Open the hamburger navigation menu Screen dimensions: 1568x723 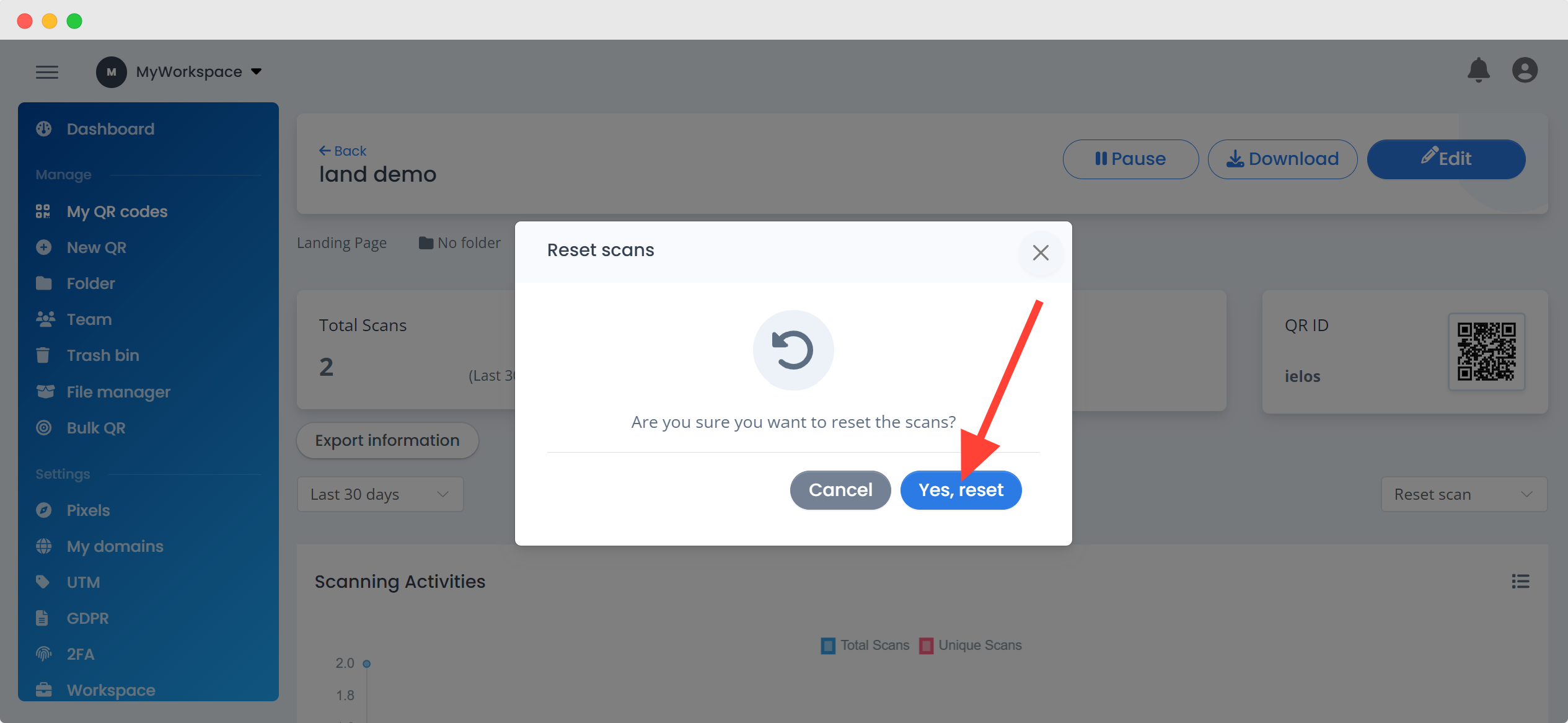pyautogui.click(x=47, y=71)
